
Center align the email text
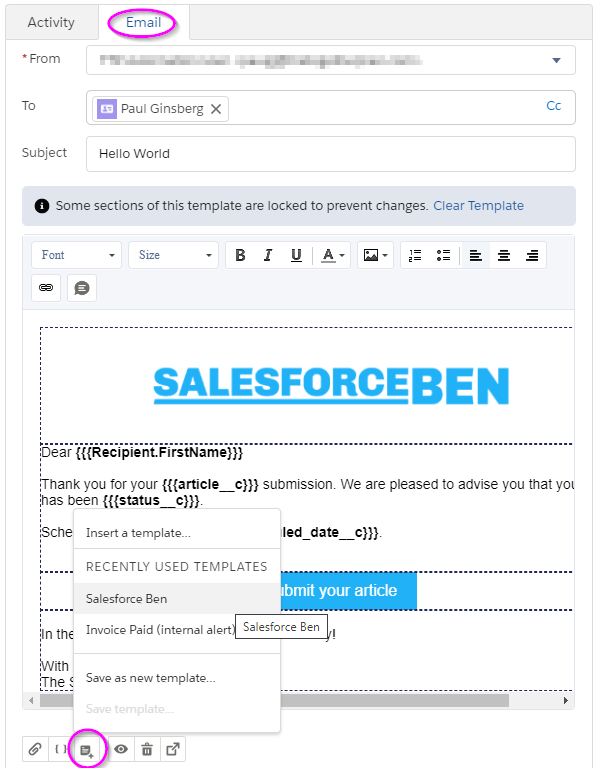click(x=503, y=255)
